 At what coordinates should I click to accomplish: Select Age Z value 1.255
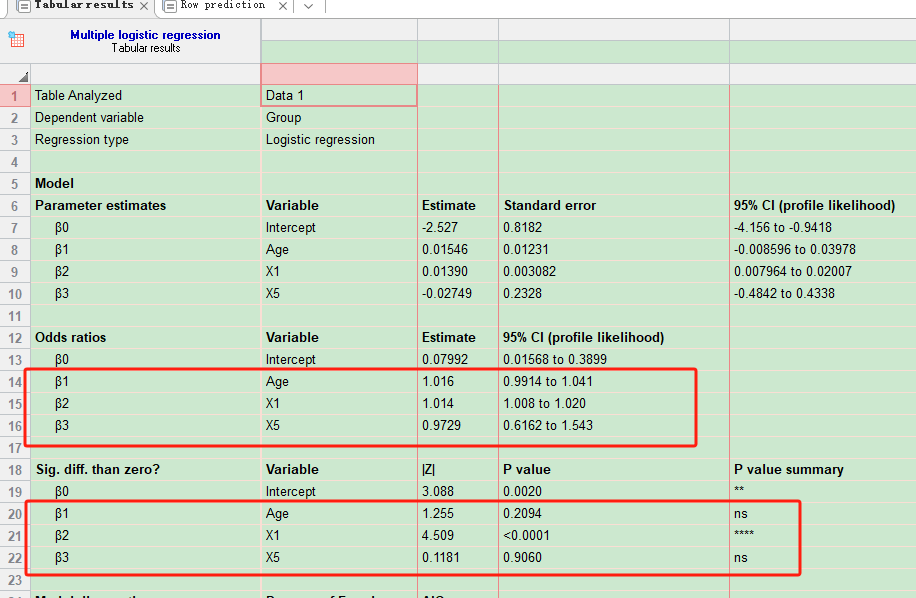pyautogui.click(x=458, y=514)
